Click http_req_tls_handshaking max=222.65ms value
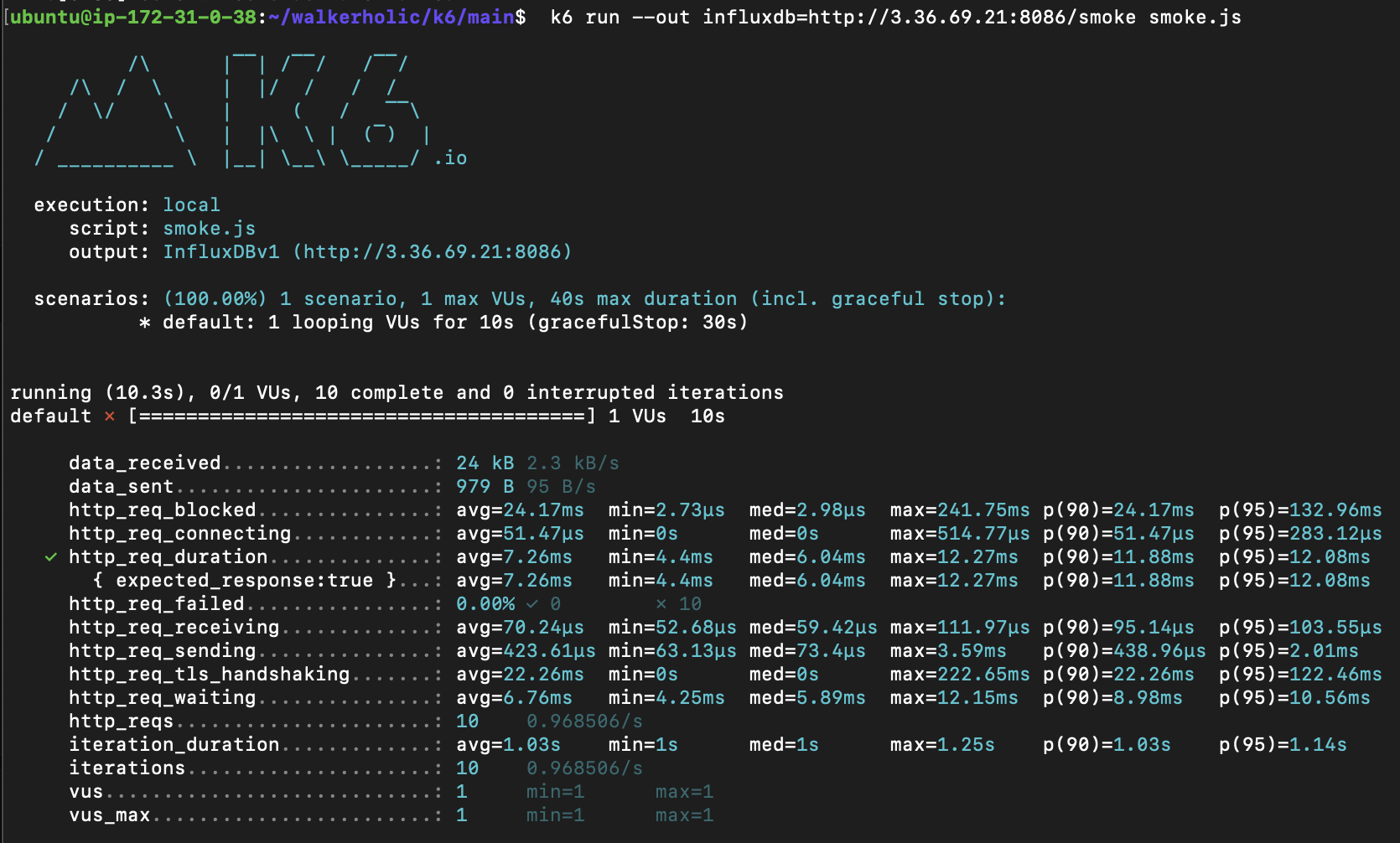 pyautogui.click(x=960, y=675)
